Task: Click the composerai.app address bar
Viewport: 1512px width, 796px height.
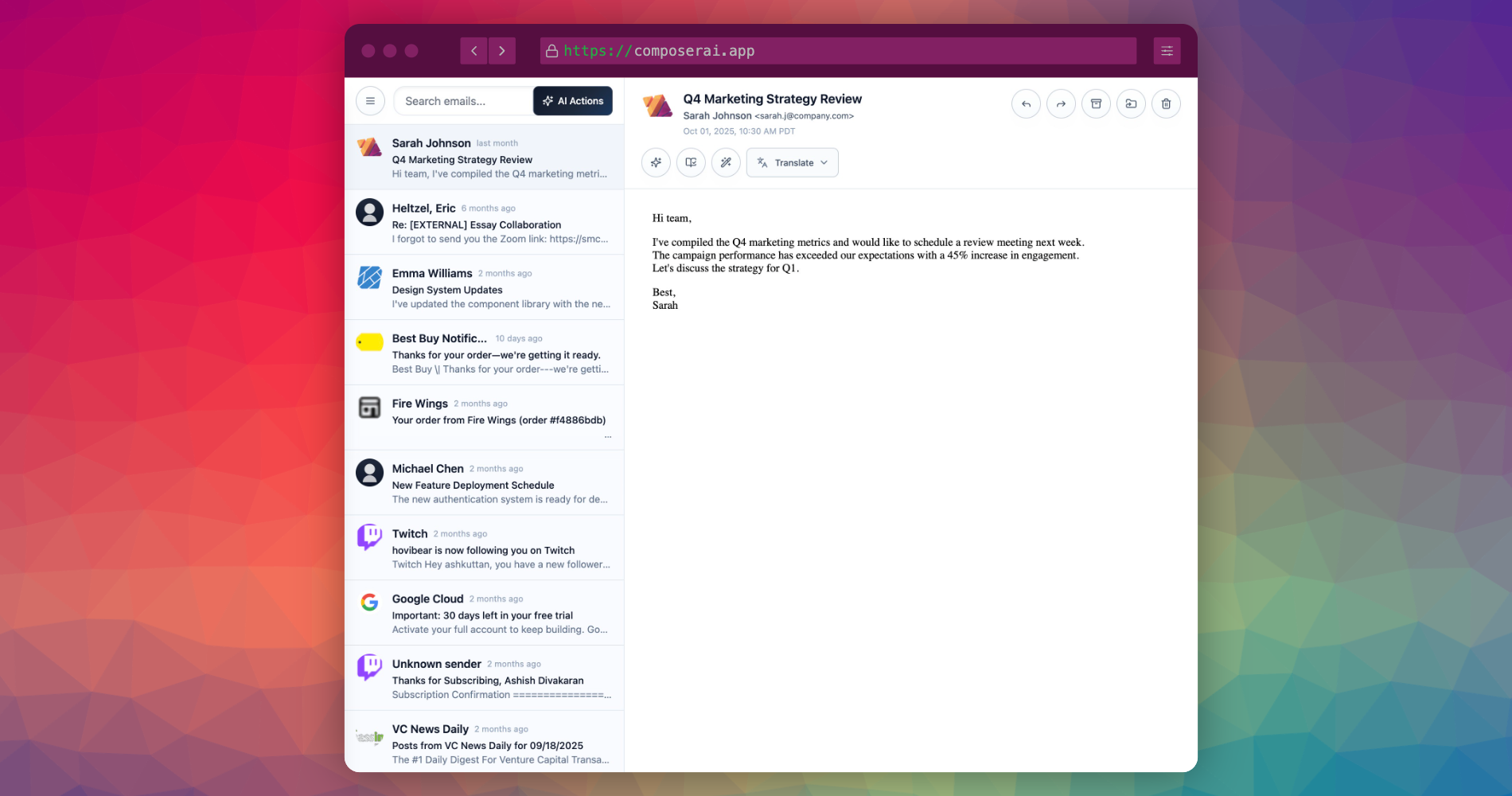Action: tap(838, 51)
